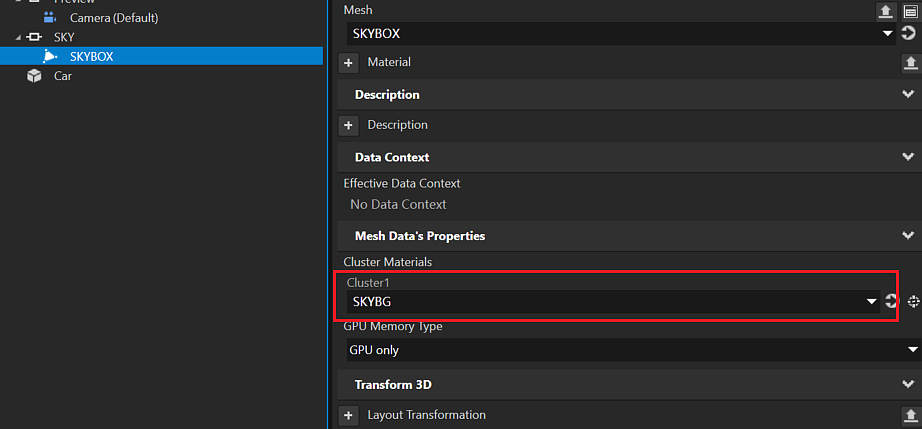Collapse the Mesh Data's Properties section
The image size is (922, 429).
(x=908, y=236)
